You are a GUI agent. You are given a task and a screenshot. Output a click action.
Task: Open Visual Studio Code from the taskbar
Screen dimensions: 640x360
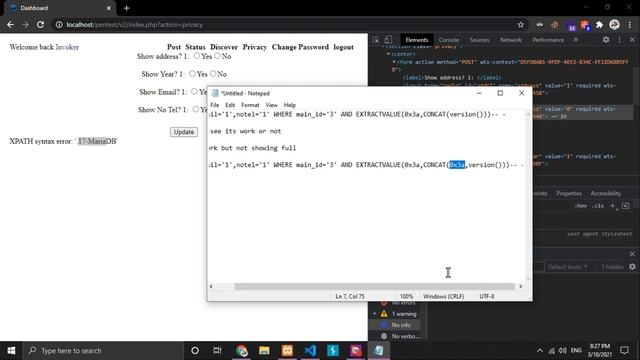[x=310, y=351]
